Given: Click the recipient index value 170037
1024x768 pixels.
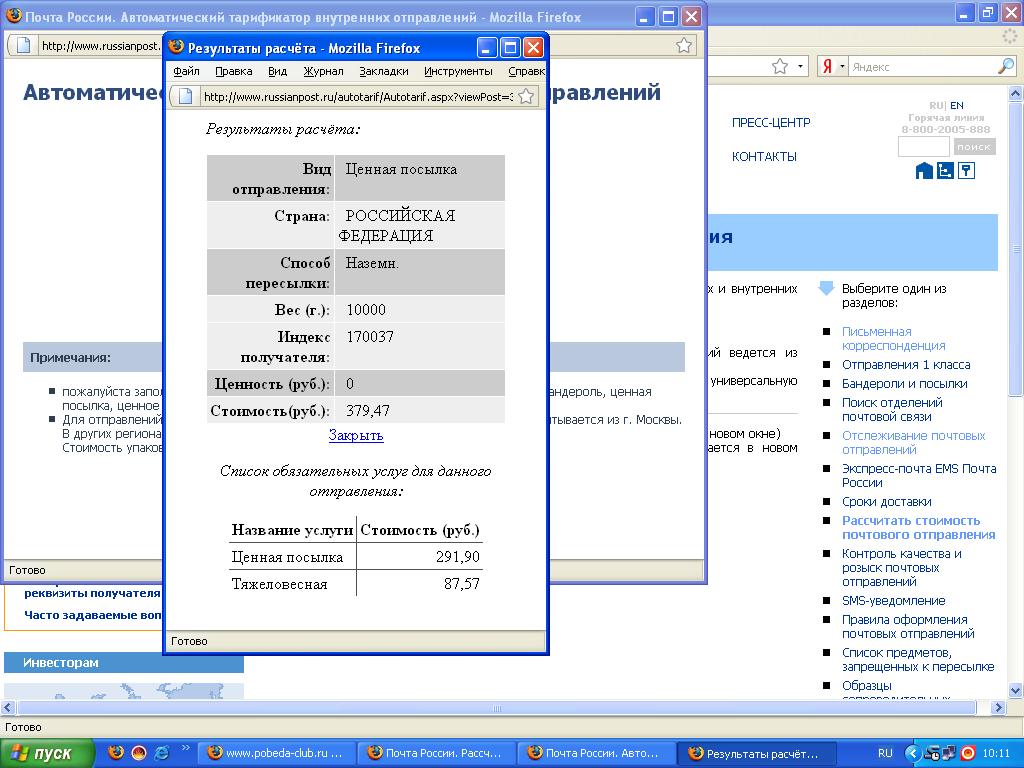Looking at the screenshot, I should (370, 337).
